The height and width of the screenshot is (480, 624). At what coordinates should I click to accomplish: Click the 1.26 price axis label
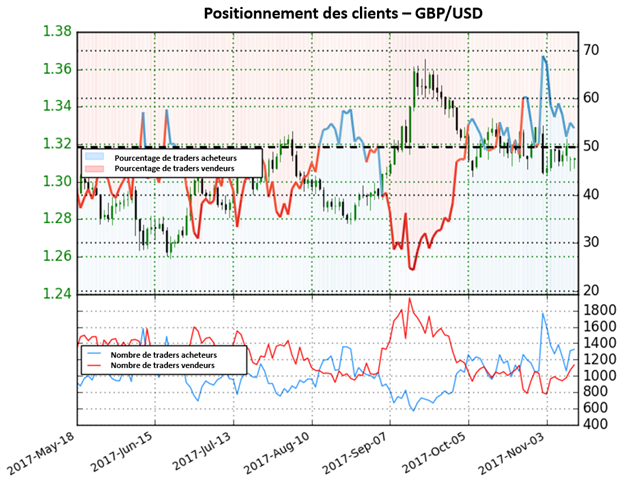coord(58,256)
